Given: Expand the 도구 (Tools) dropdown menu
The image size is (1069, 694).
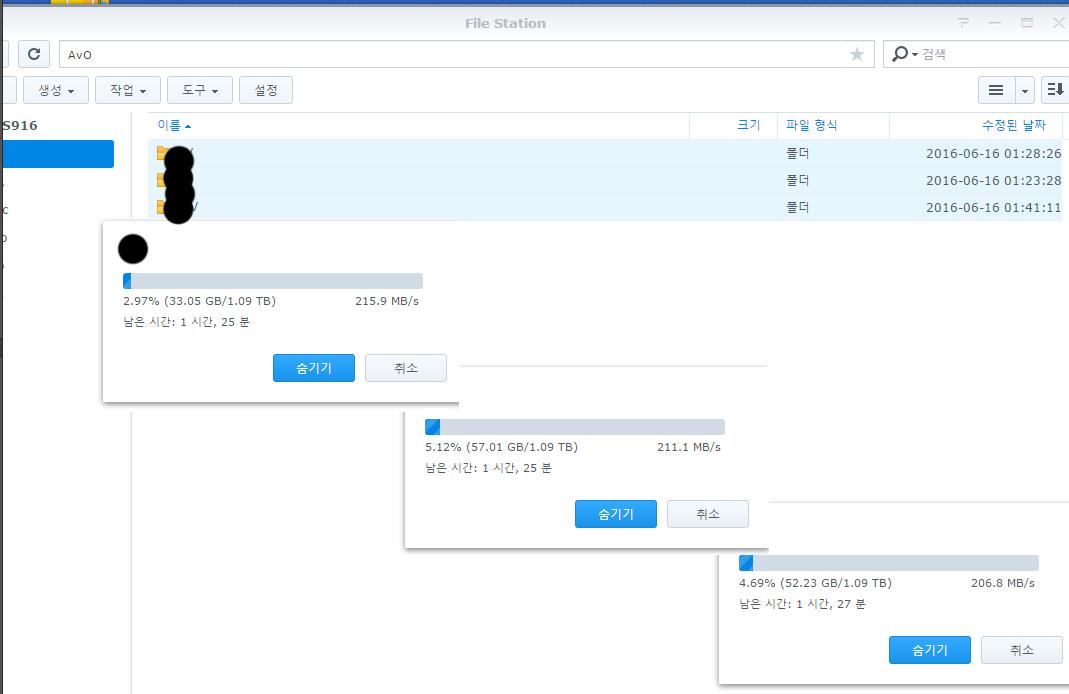Looking at the screenshot, I should 200,90.
